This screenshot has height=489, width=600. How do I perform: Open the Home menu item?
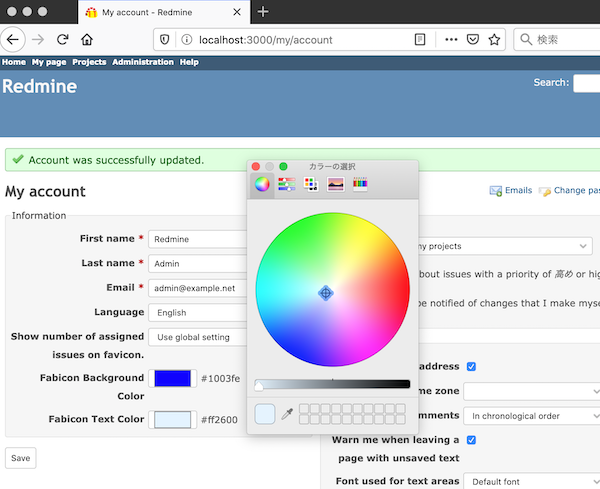(14, 62)
